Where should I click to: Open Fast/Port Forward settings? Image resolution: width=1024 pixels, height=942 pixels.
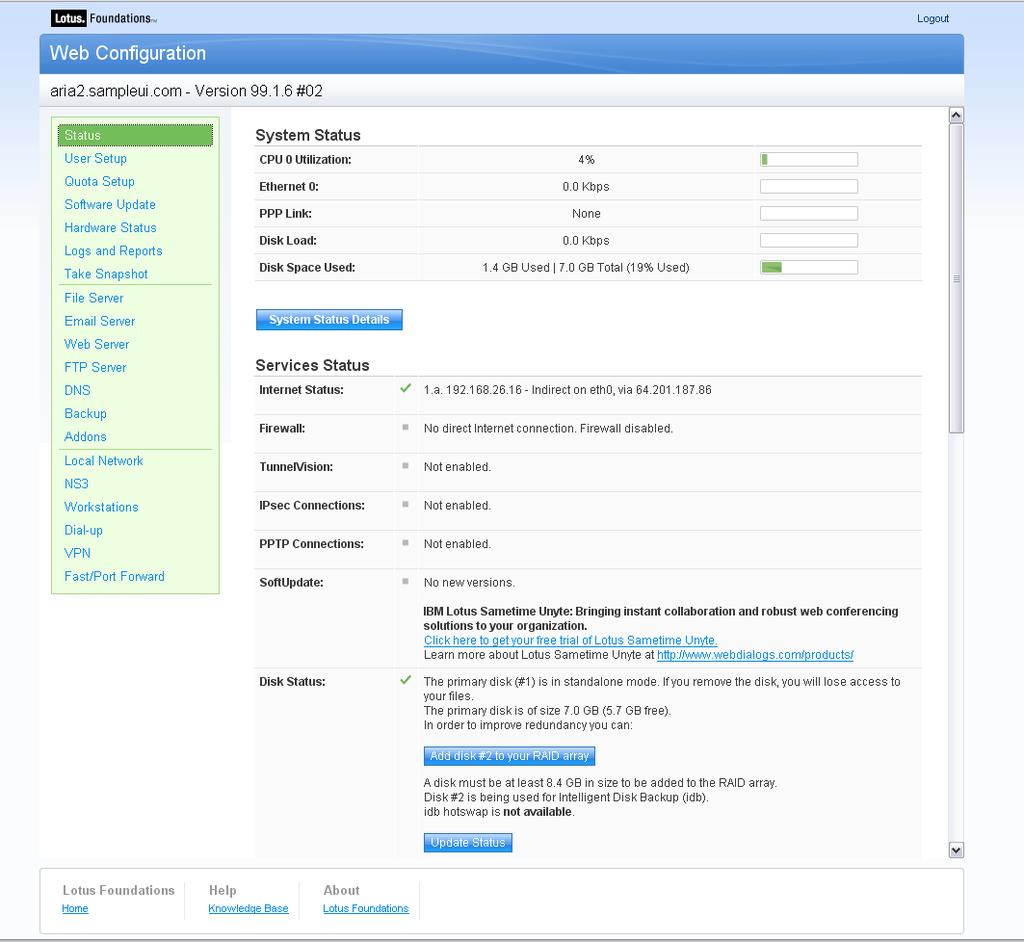(114, 576)
